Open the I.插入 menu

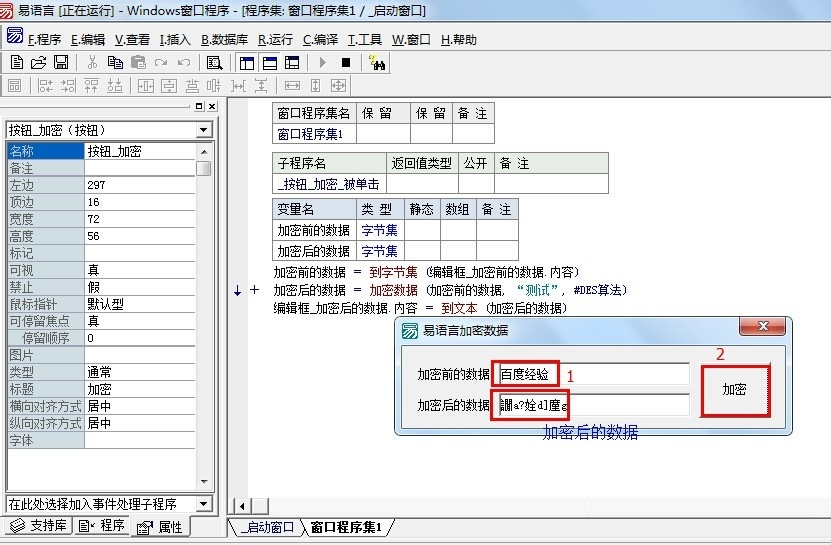click(x=175, y=40)
